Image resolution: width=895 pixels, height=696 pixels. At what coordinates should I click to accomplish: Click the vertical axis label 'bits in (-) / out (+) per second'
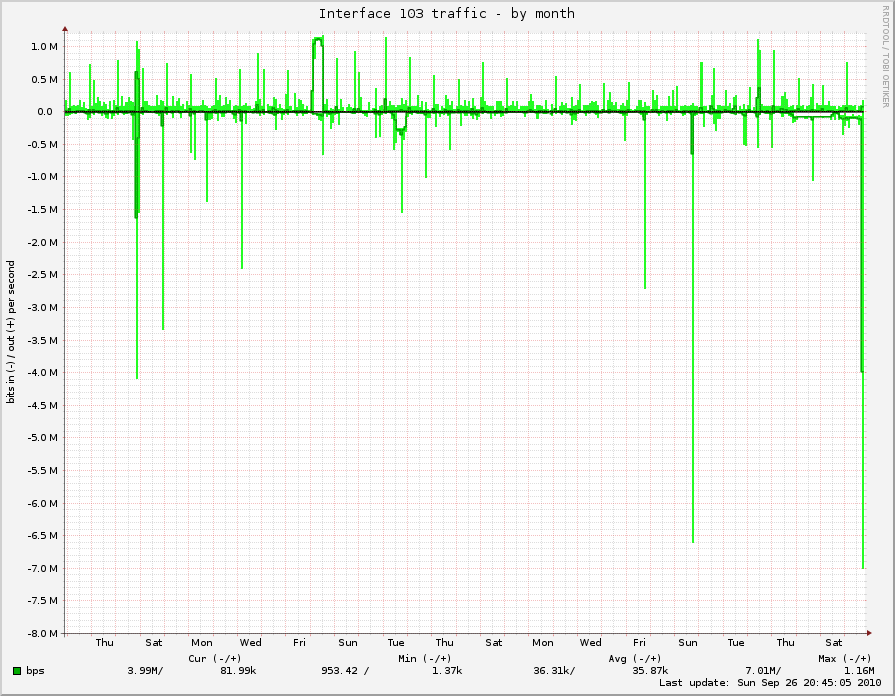point(11,332)
